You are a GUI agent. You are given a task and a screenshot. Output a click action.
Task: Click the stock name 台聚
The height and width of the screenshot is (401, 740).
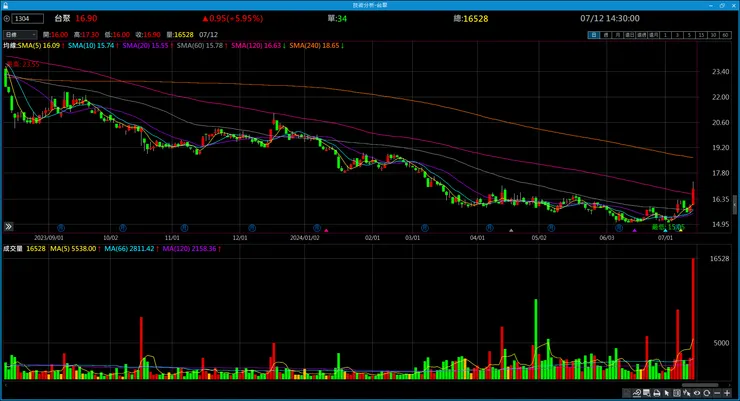62,18
